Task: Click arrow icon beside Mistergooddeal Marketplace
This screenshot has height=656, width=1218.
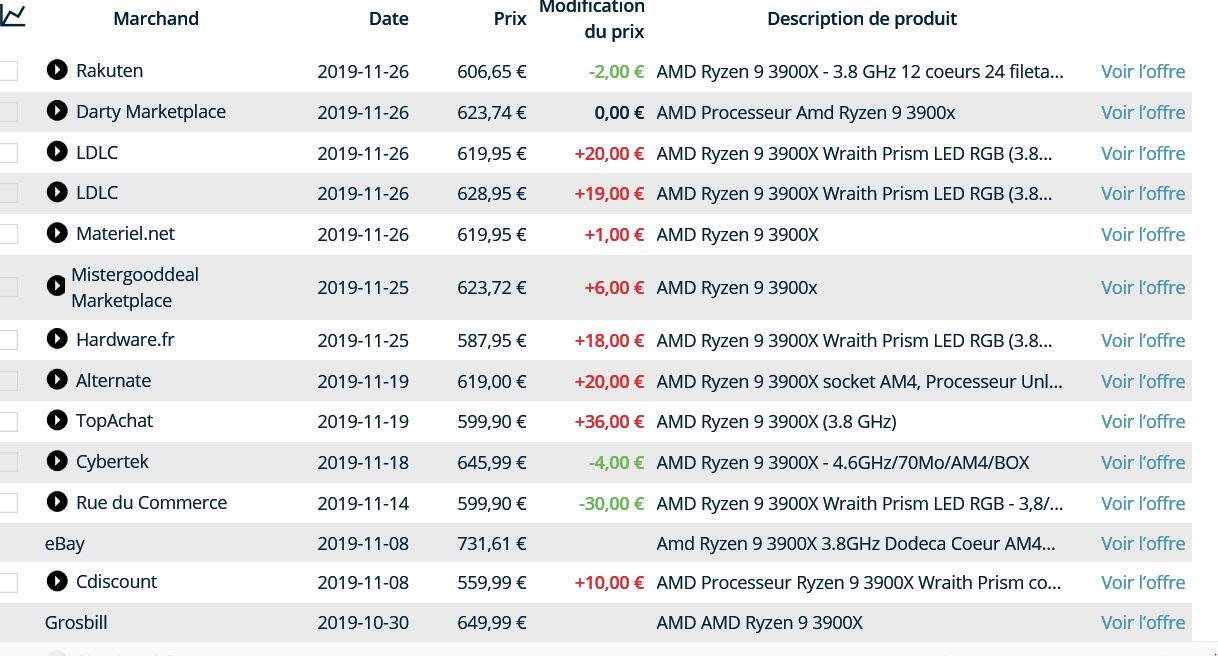Action: 57,287
